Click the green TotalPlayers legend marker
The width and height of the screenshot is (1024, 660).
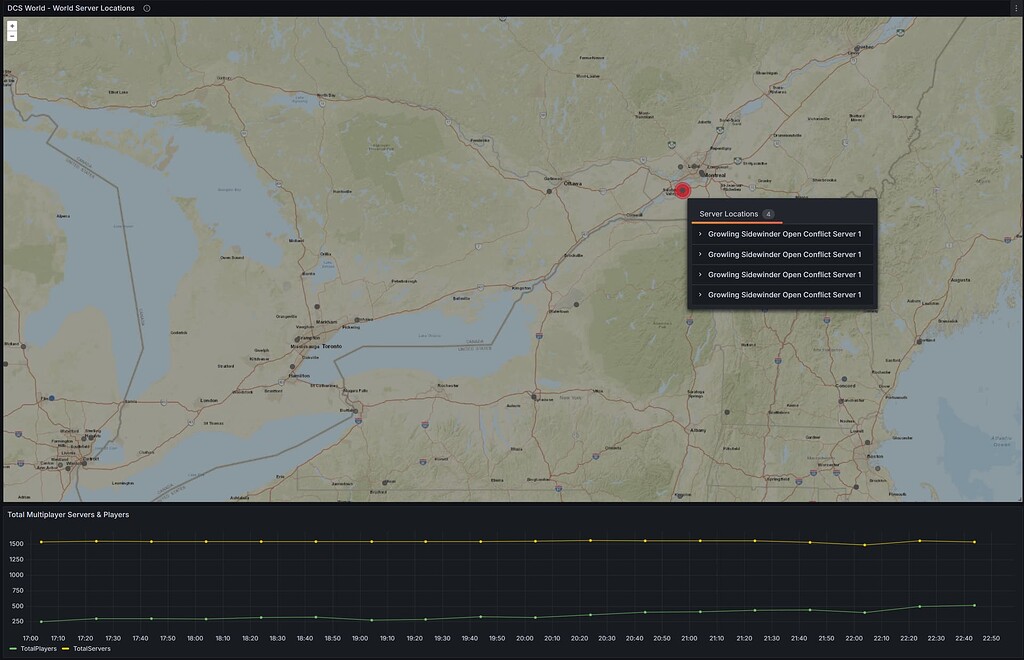pyautogui.click(x=12, y=648)
